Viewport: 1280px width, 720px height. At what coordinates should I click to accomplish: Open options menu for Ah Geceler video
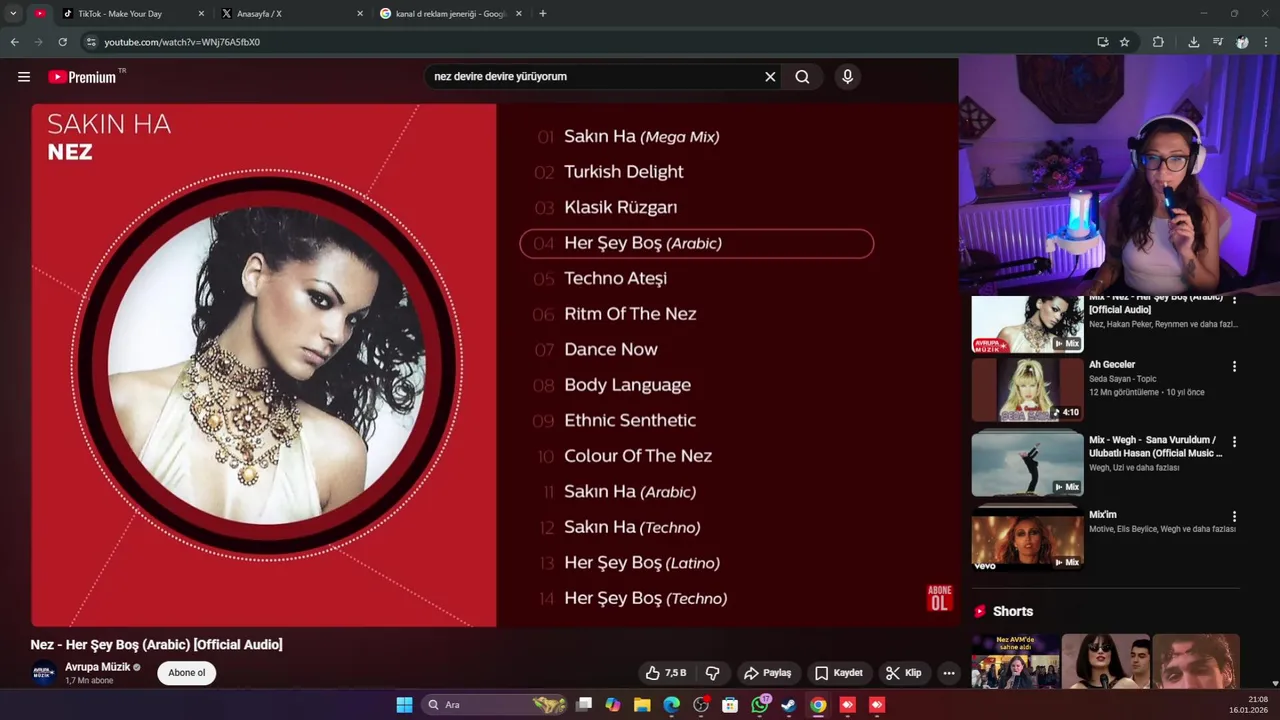[1234, 367]
